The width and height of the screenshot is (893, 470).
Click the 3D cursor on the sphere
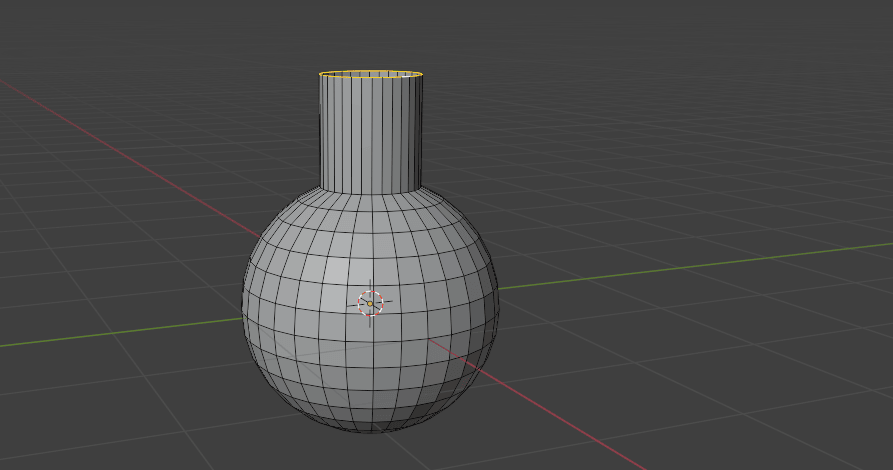click(x=370, y=302)
